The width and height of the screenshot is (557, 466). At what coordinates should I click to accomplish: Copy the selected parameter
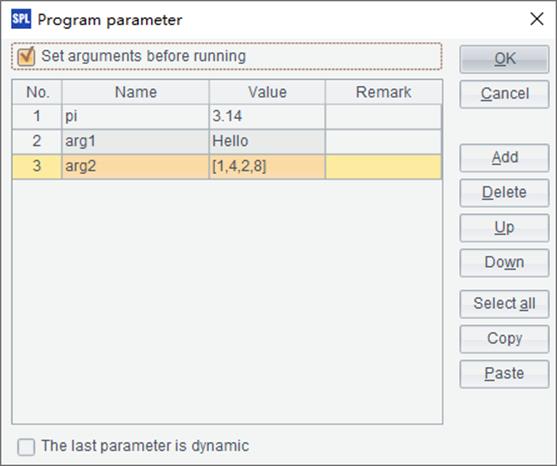tap(504, 339)
